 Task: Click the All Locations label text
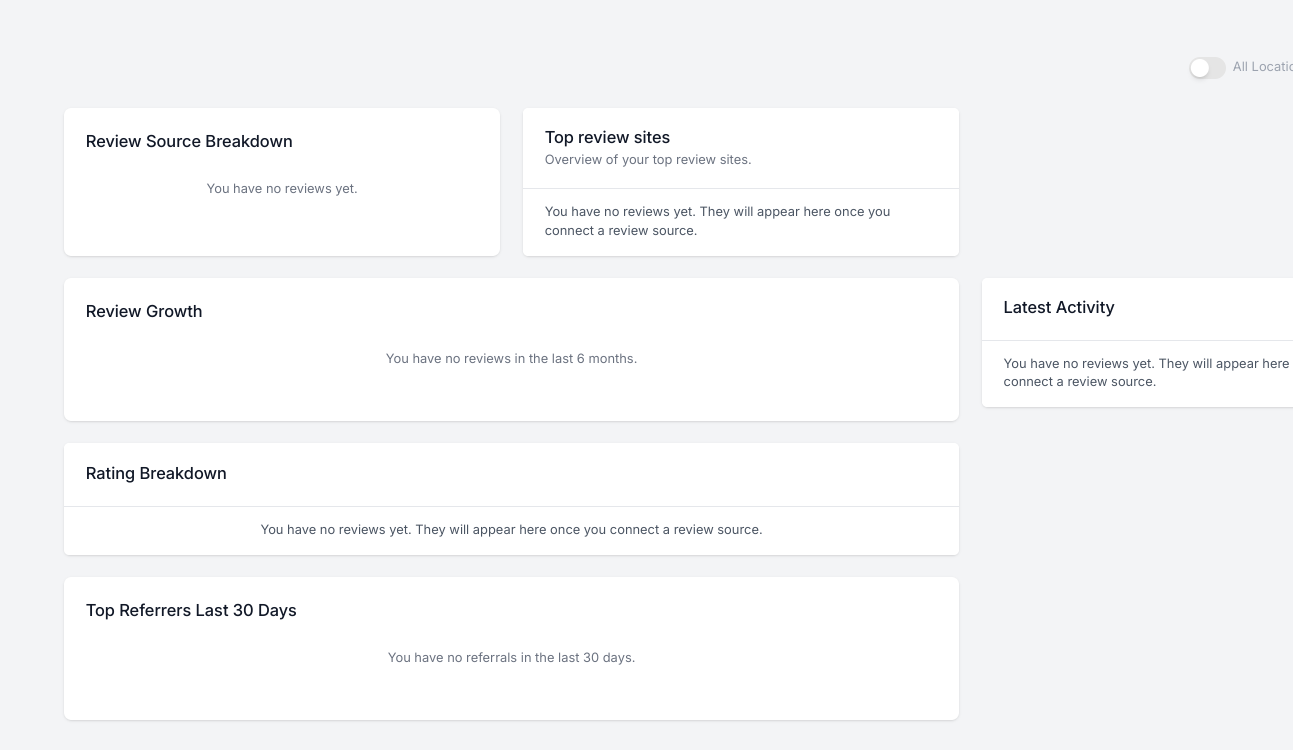[x=1262, y=67]
